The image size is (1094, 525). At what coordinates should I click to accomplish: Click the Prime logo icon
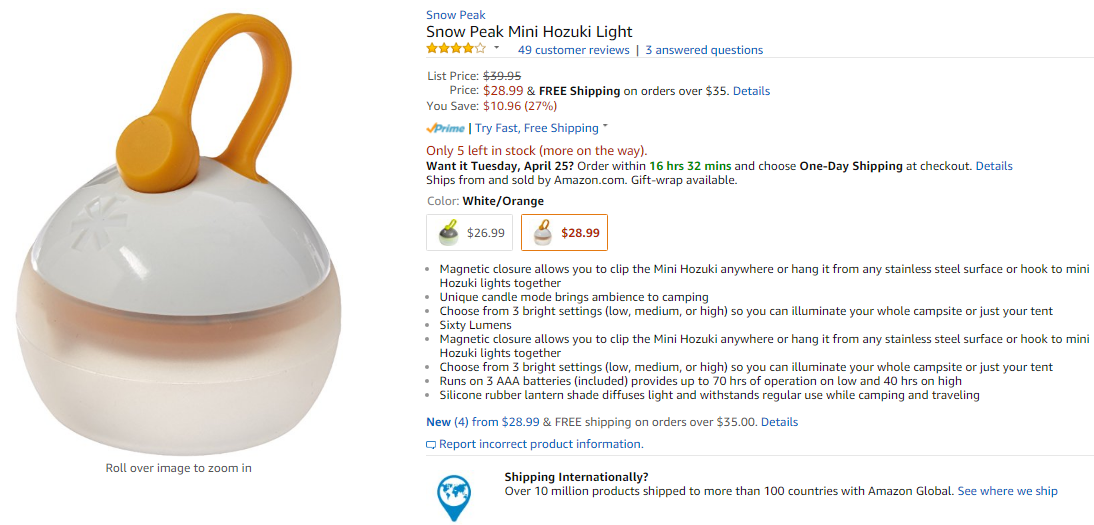click(445, 128)
